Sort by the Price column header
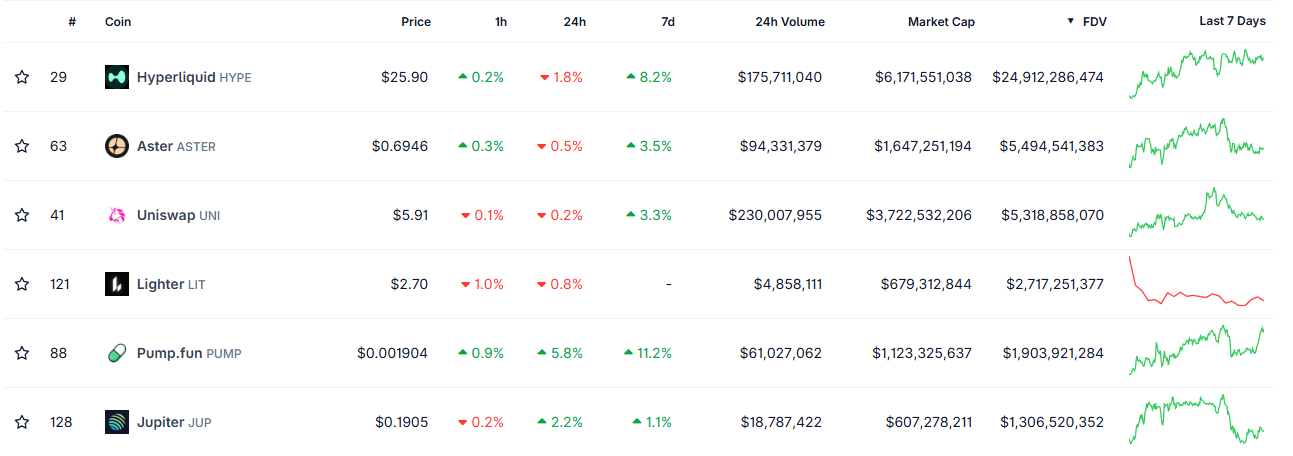The width and height of the screenshot is (1293, 456). (x=416, y=21)
